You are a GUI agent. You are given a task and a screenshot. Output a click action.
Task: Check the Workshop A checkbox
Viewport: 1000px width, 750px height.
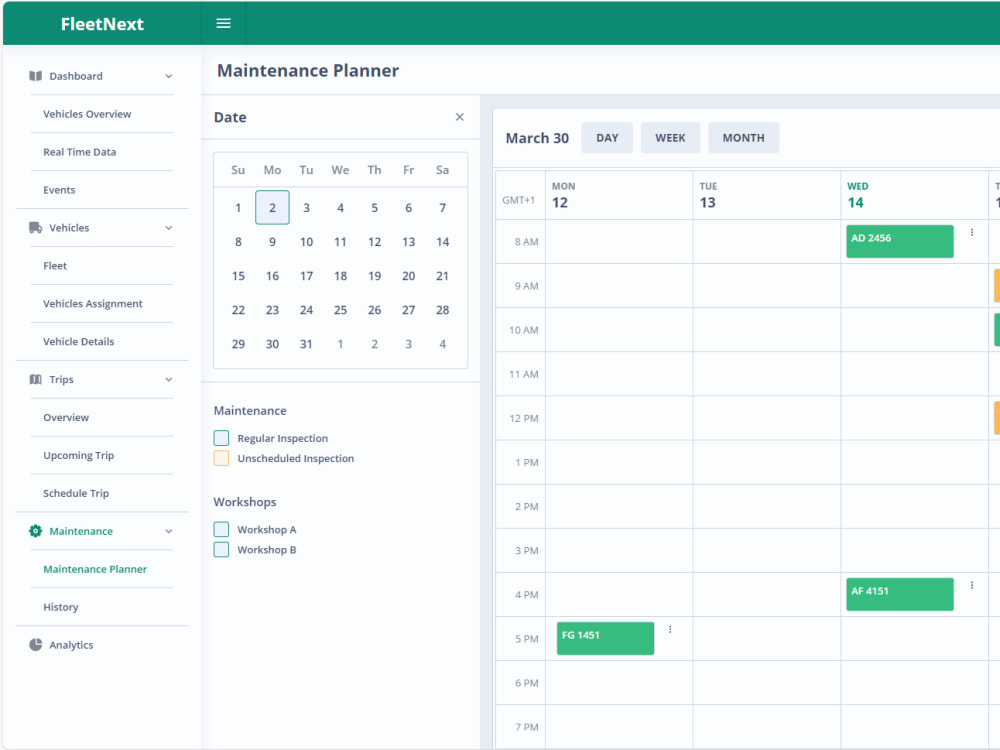point(221,529)
